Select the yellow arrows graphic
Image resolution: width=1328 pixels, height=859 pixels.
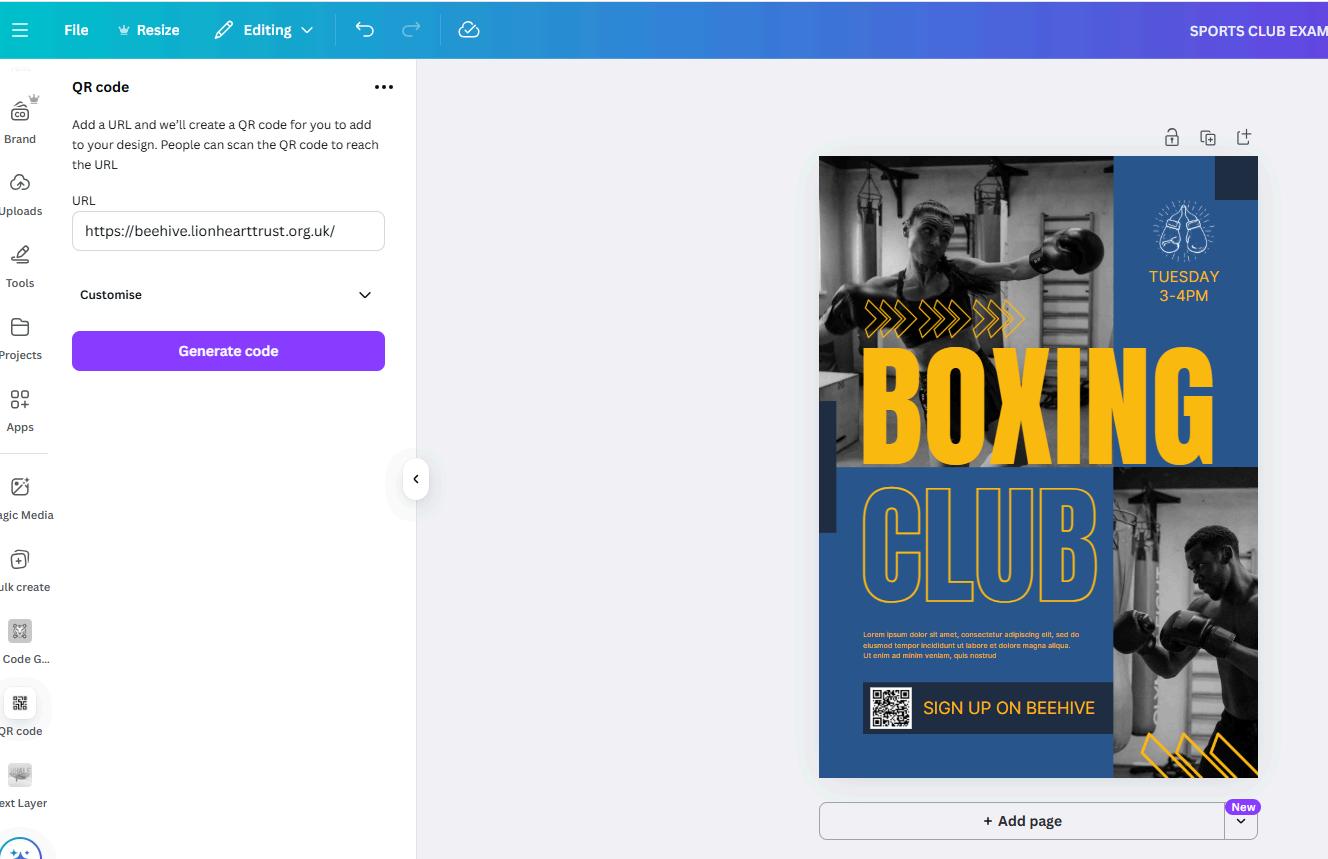click(945, 319)
